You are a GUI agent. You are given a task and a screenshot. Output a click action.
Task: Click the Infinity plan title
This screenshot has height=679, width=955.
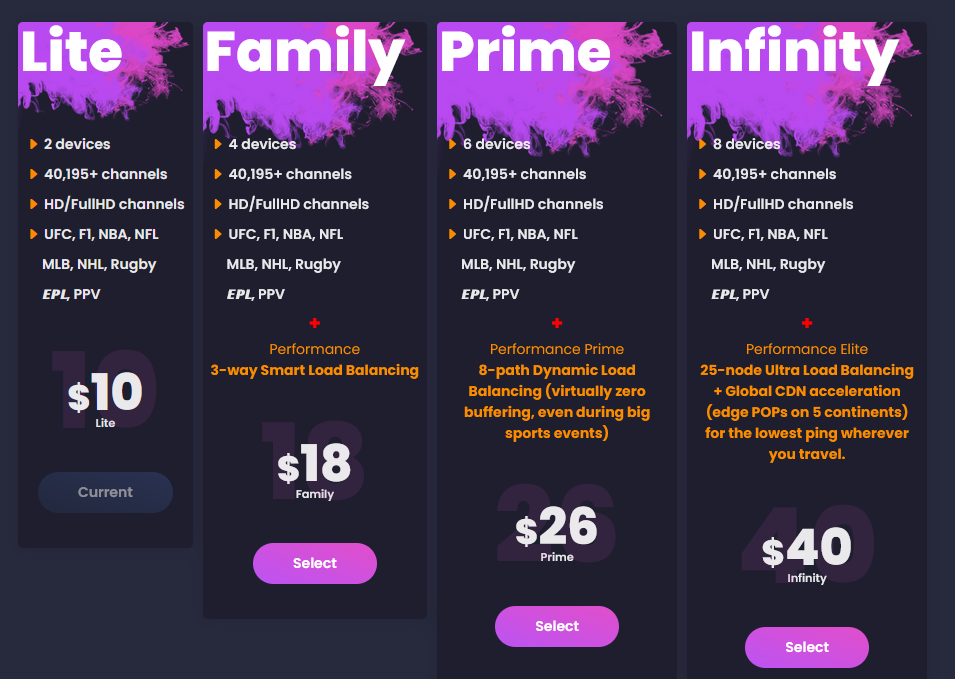[x=793, y=52]
